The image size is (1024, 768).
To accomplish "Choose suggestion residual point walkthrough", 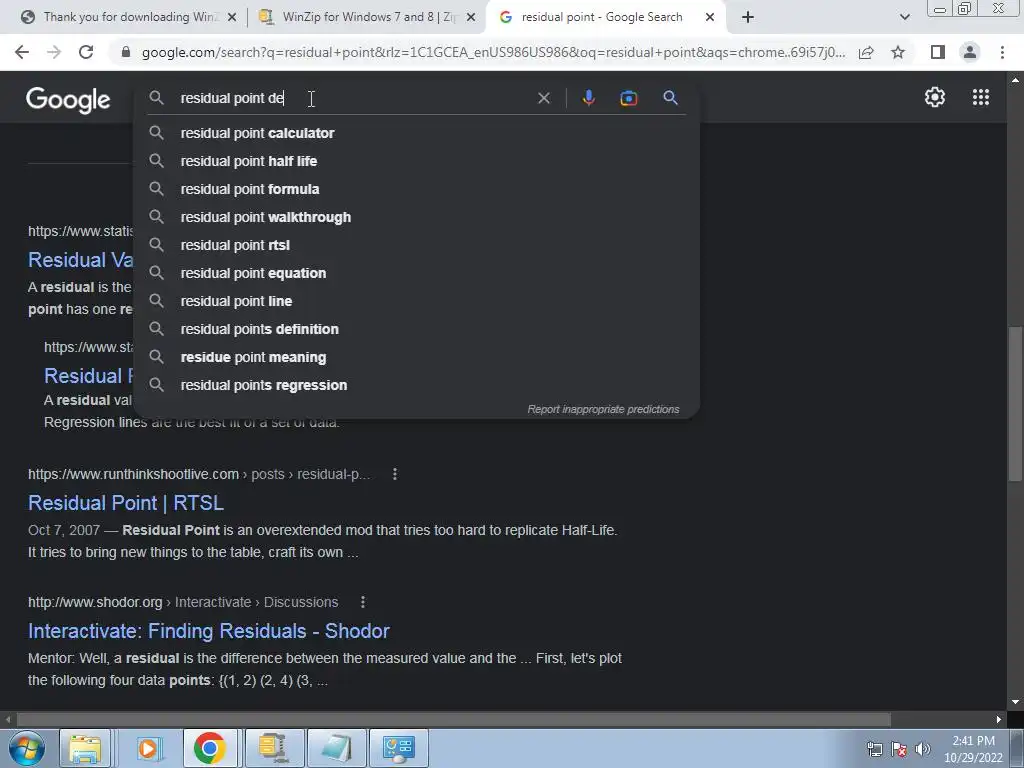I will coord(417,217).
